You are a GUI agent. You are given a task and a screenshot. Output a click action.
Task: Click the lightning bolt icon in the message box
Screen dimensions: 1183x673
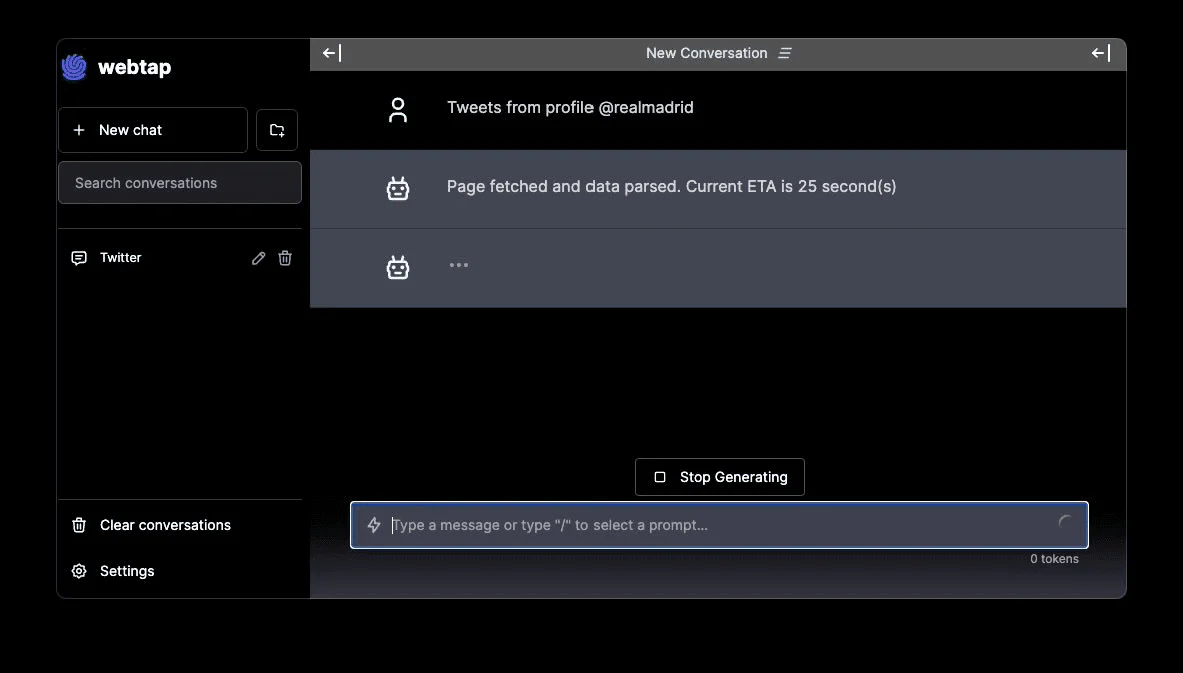pos(374,525)
